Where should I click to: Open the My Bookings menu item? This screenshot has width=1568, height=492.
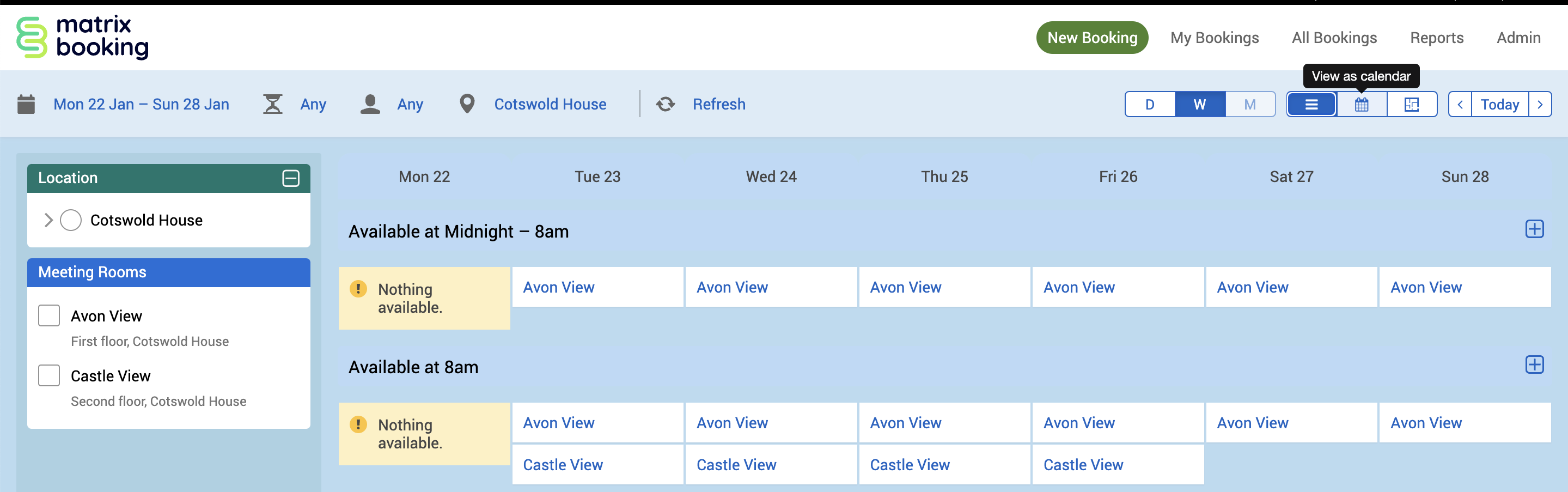pyautogui.click(x=1215, y=38)
